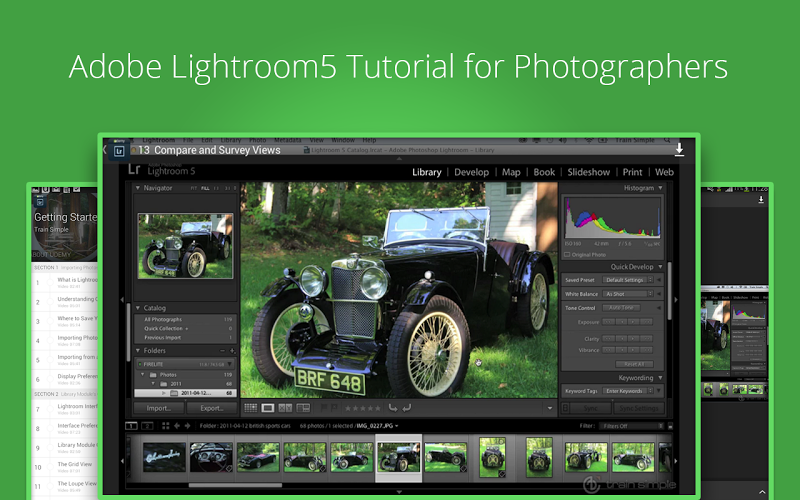800x500 pixels.
Task: Select the first filmstrip thumbnail
Action: click(x=164, y=456)
